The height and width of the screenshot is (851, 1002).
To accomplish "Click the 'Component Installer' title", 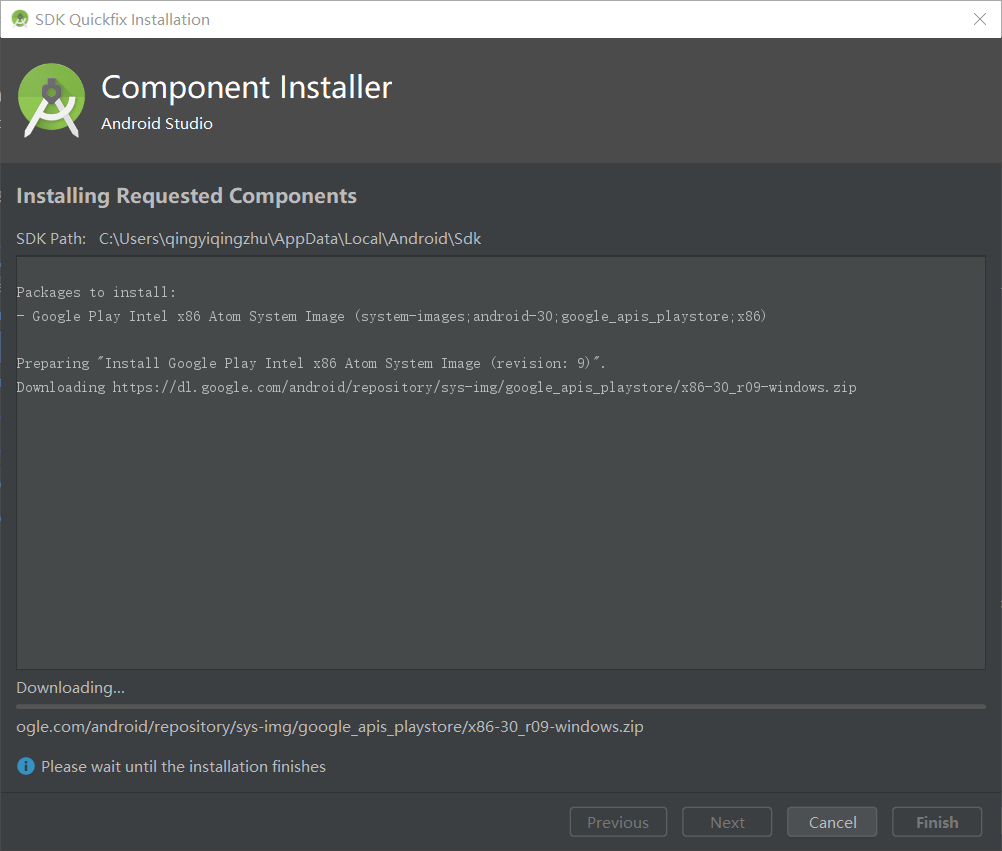I will point(247,88).
